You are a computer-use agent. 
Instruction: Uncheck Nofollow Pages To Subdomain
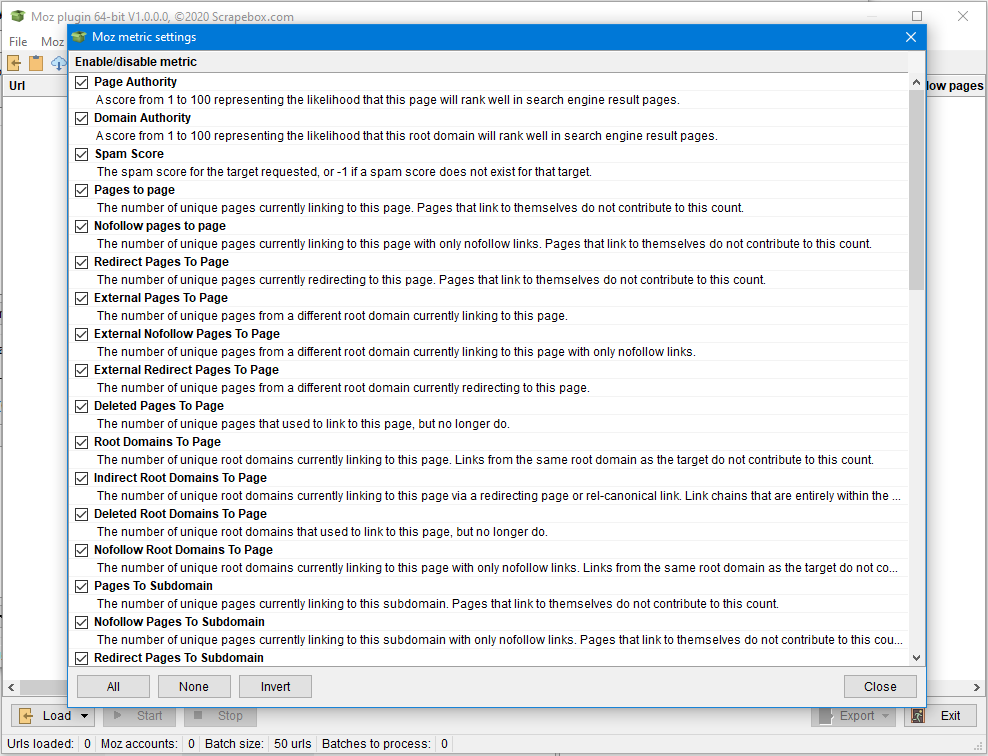pos(81,622)
